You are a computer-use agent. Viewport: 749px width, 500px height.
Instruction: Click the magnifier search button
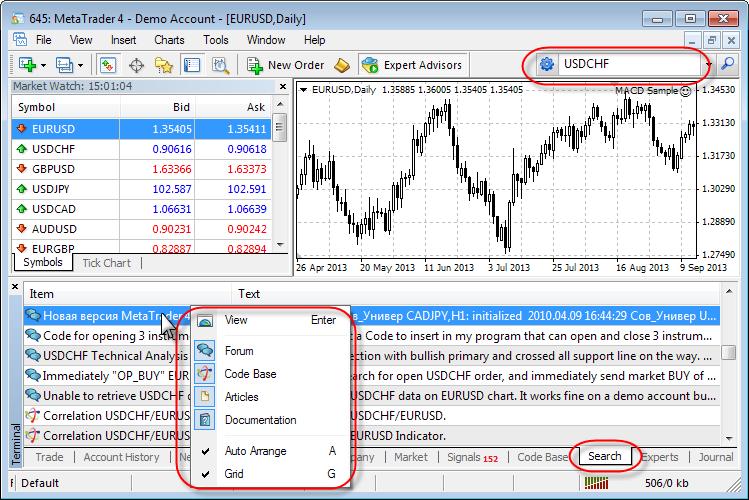tap(728, 64)
